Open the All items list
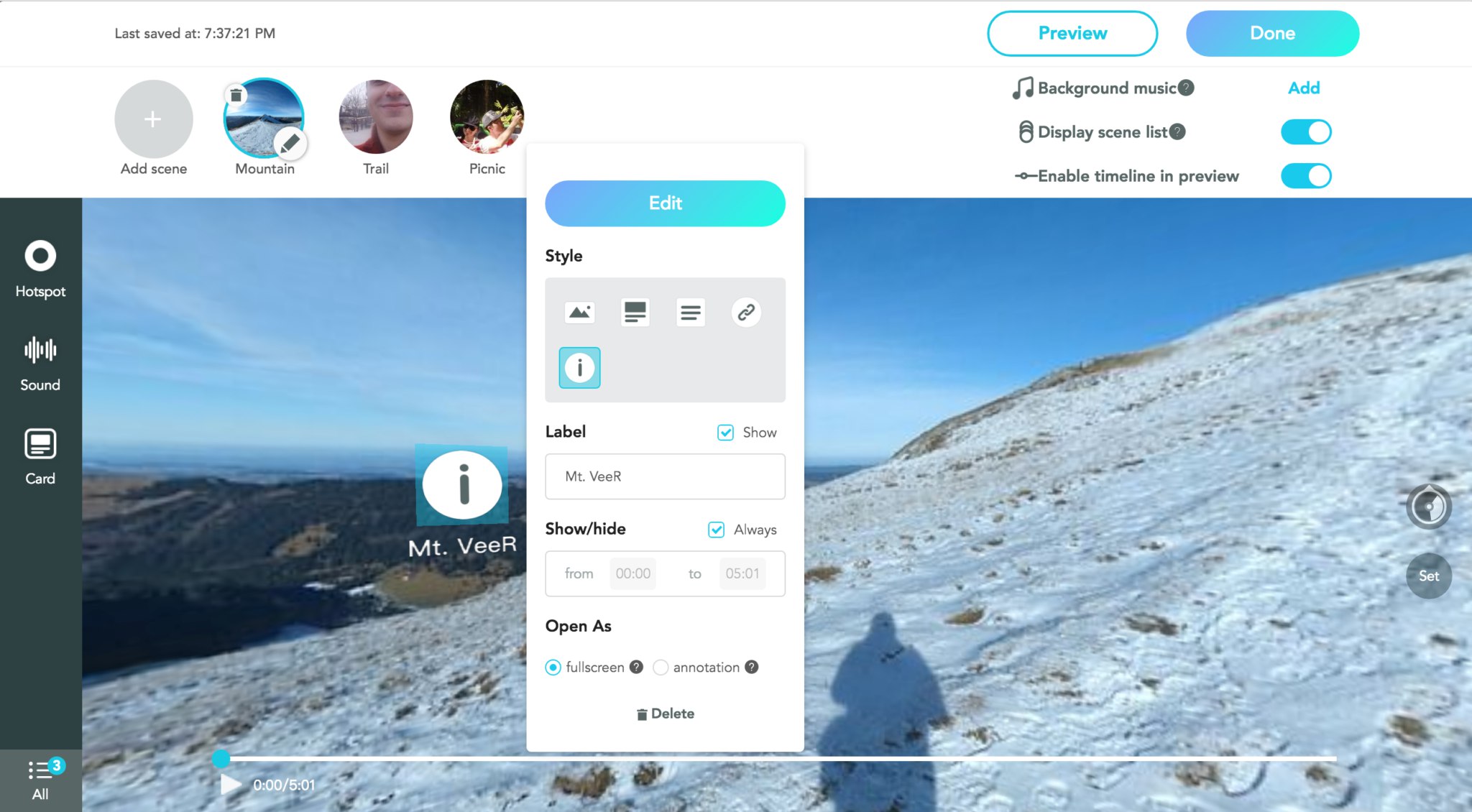 tap(40, 779)
